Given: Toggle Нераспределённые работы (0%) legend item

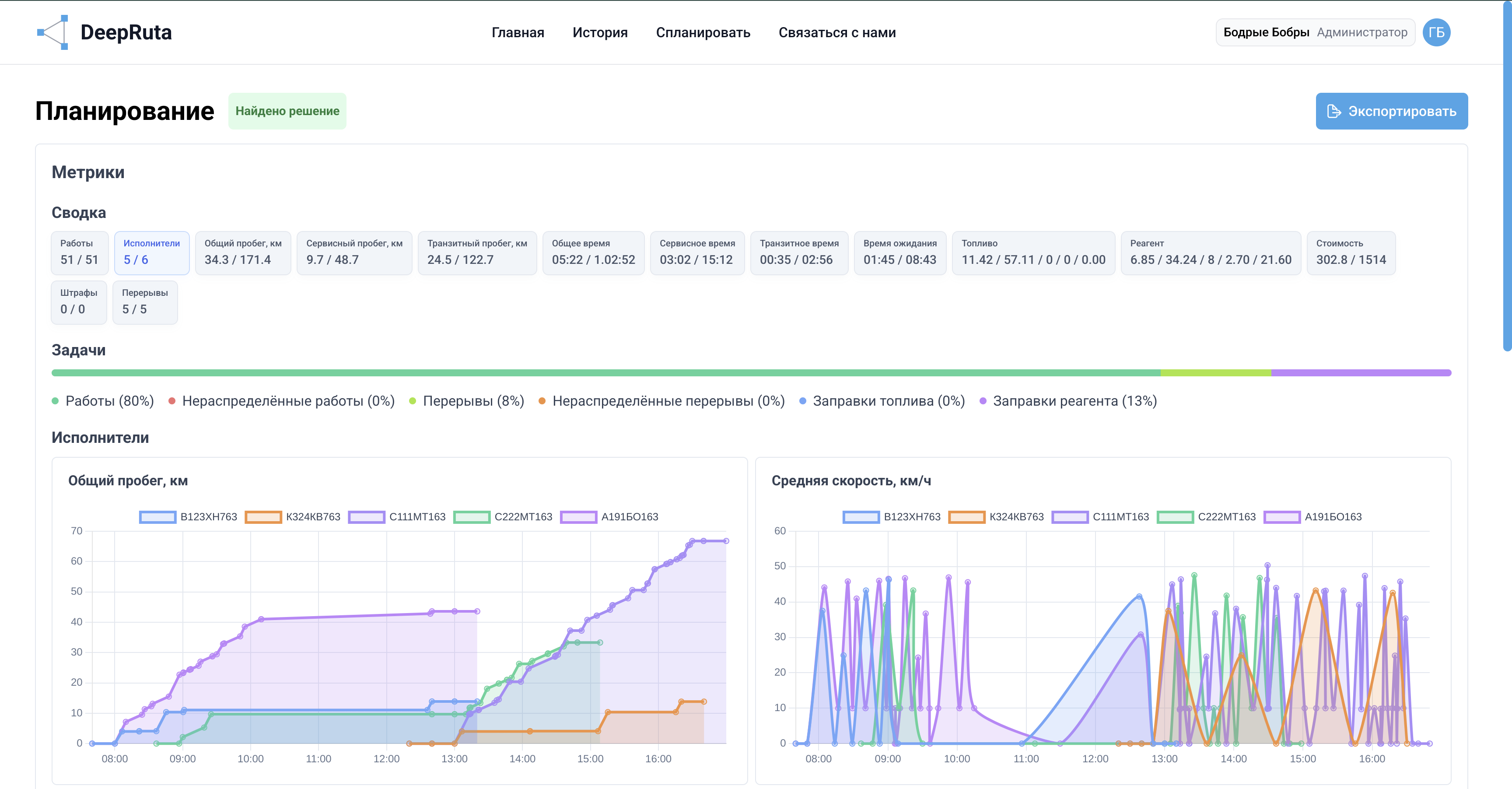Looking at the screenshot, I should (x=282, y=401).
